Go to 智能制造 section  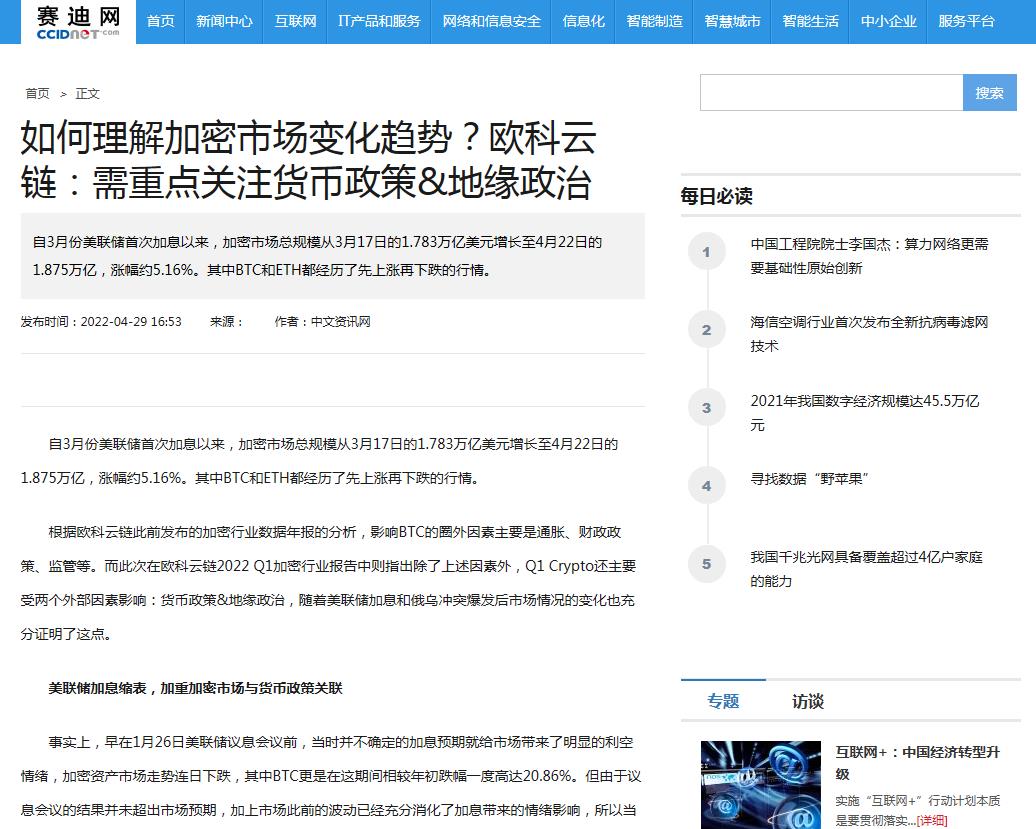point(654,22)
